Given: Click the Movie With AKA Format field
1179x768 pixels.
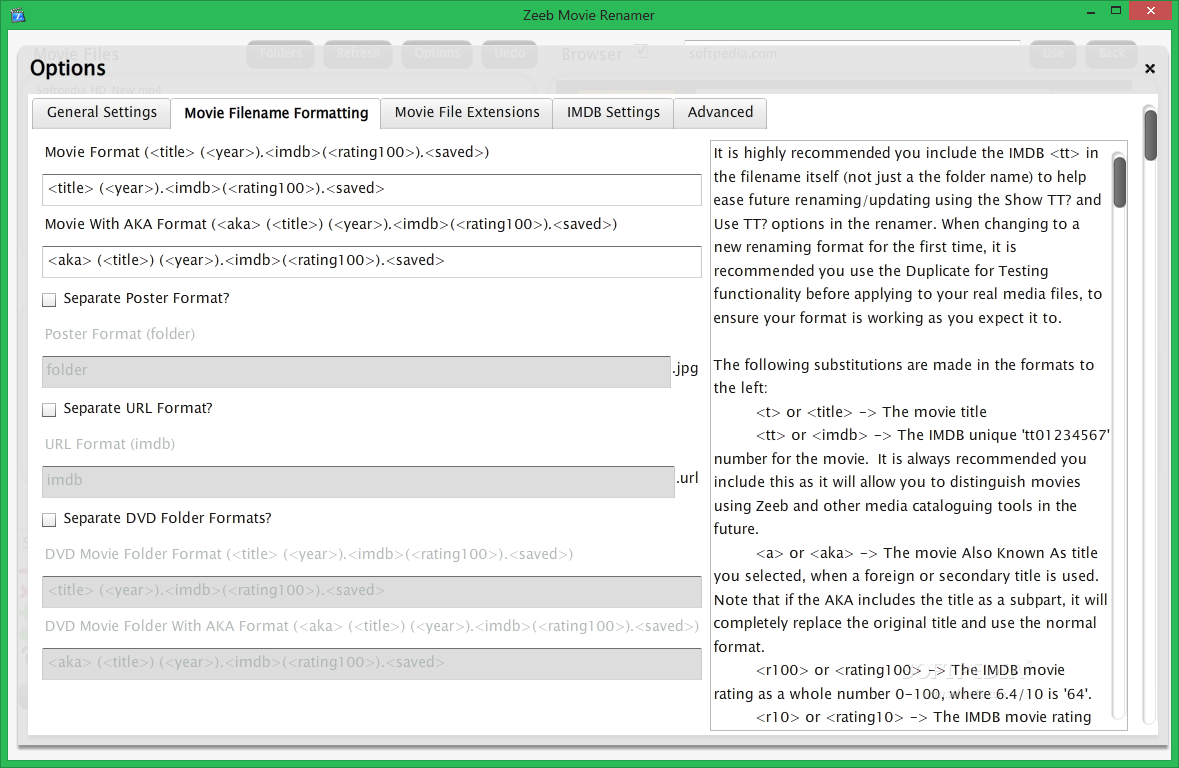Looking at the screenshot, I should tap(371, 261).
